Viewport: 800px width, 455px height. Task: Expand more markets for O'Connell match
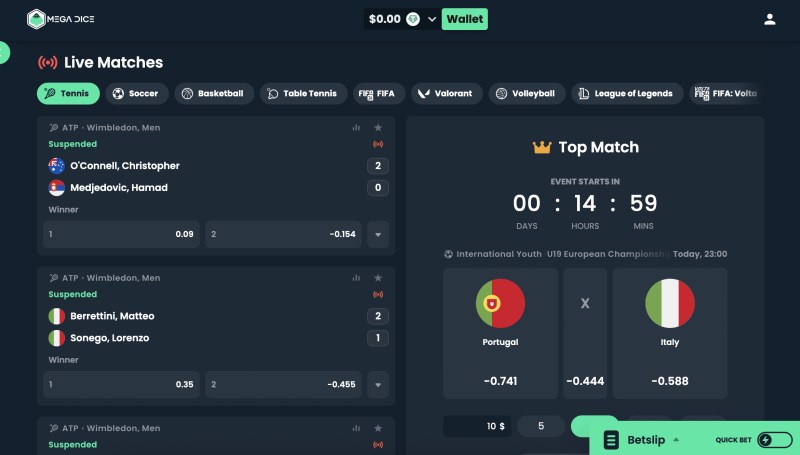click(378, 235)
